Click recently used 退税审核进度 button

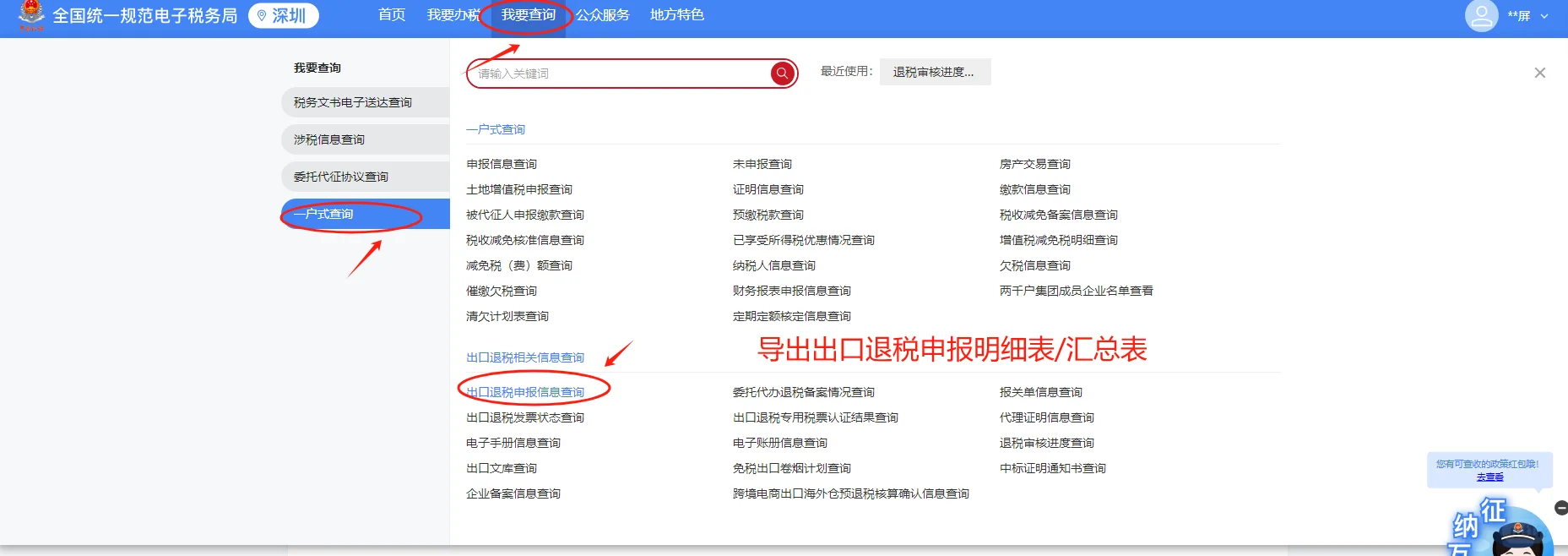click(935, 72)
